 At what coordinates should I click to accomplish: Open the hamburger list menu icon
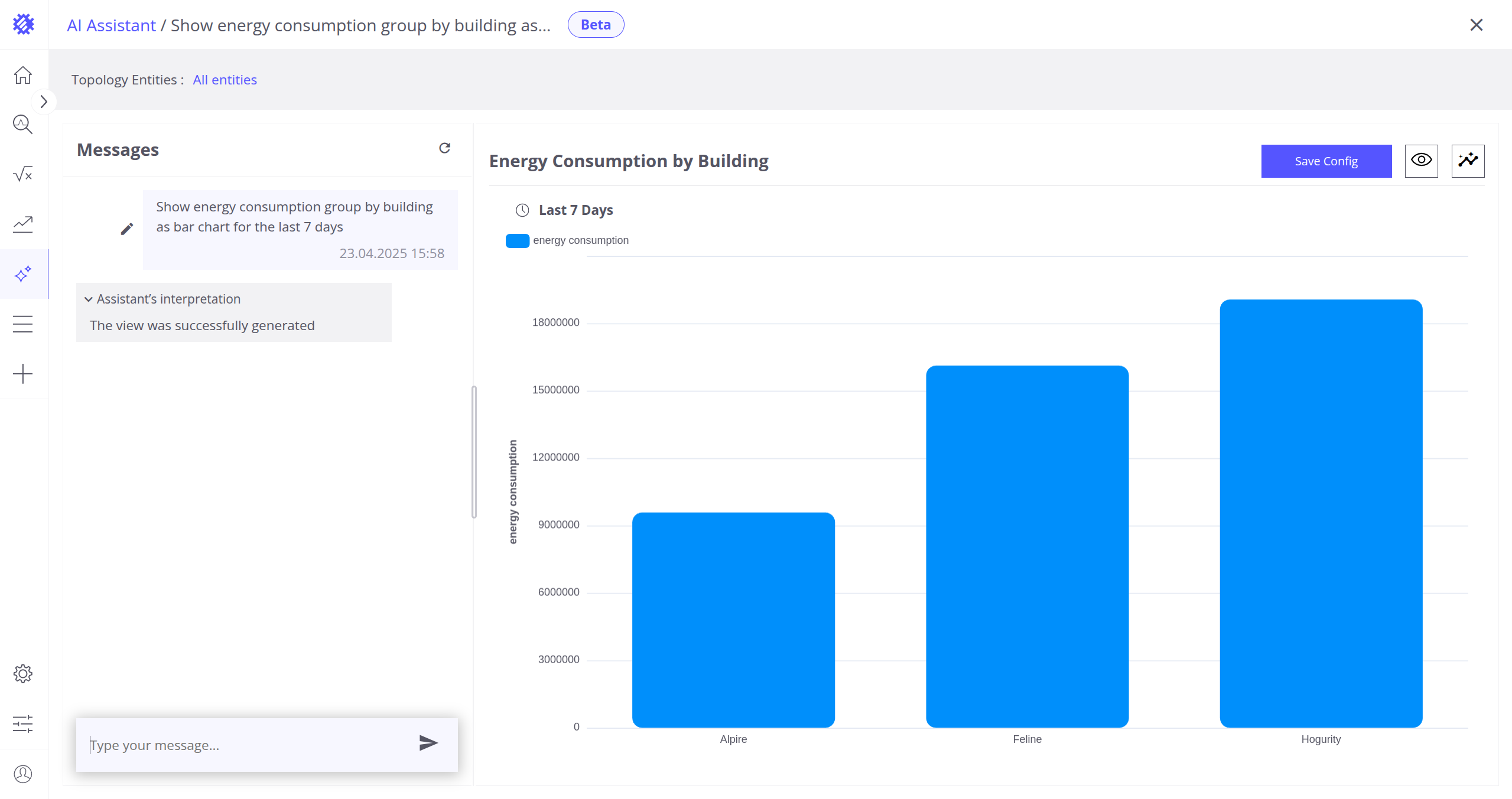click(23, 324)
